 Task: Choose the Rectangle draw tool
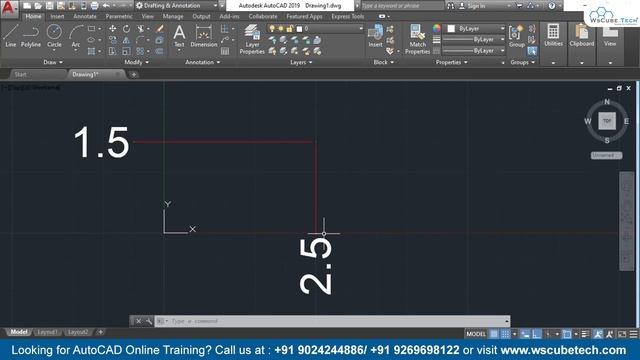pyautogui.click(x=91, y=29)
